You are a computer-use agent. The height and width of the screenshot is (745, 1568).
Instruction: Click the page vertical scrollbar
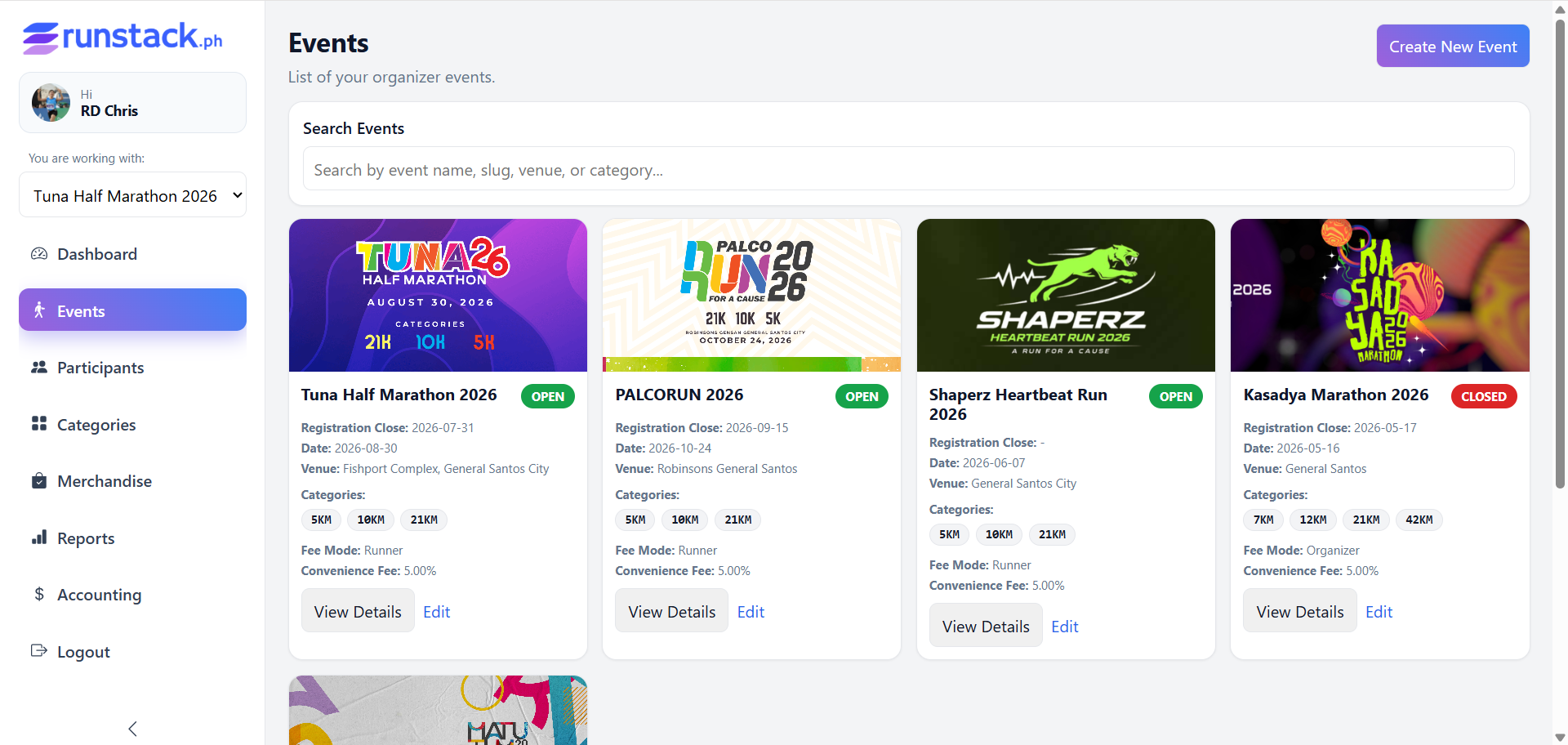pos(1560,253)
